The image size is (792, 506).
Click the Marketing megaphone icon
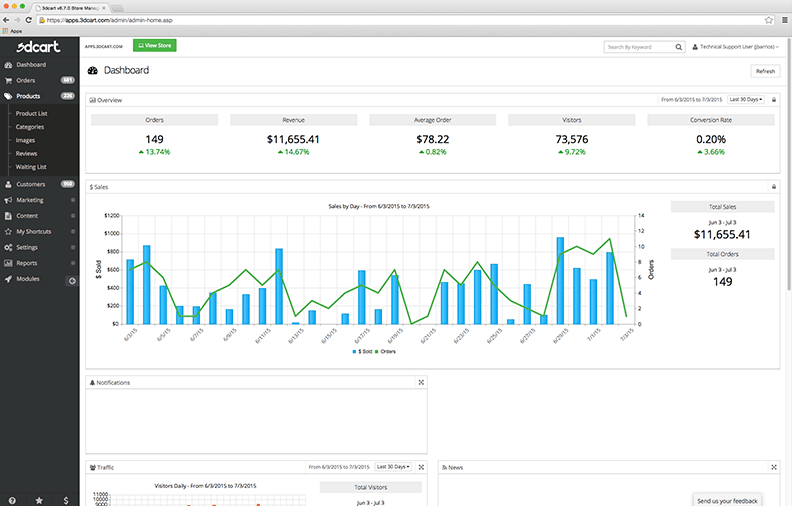pyautogui.click(x=8, y=200)
